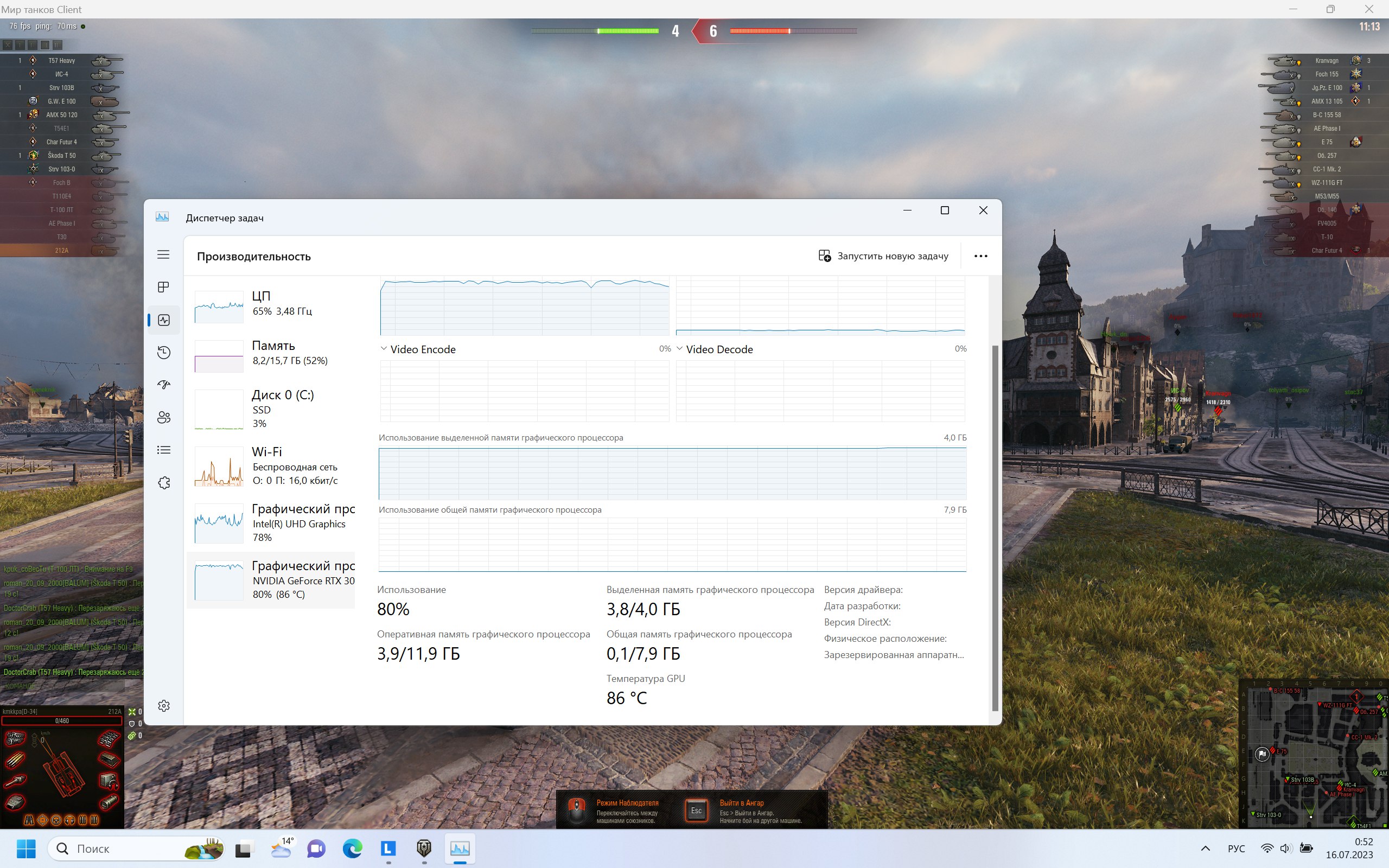The width and height of the screenshot is (1389, 868).
Task: Open the clock showing 0:52 16.07.2023
Action: click(x=1349, y=848)
